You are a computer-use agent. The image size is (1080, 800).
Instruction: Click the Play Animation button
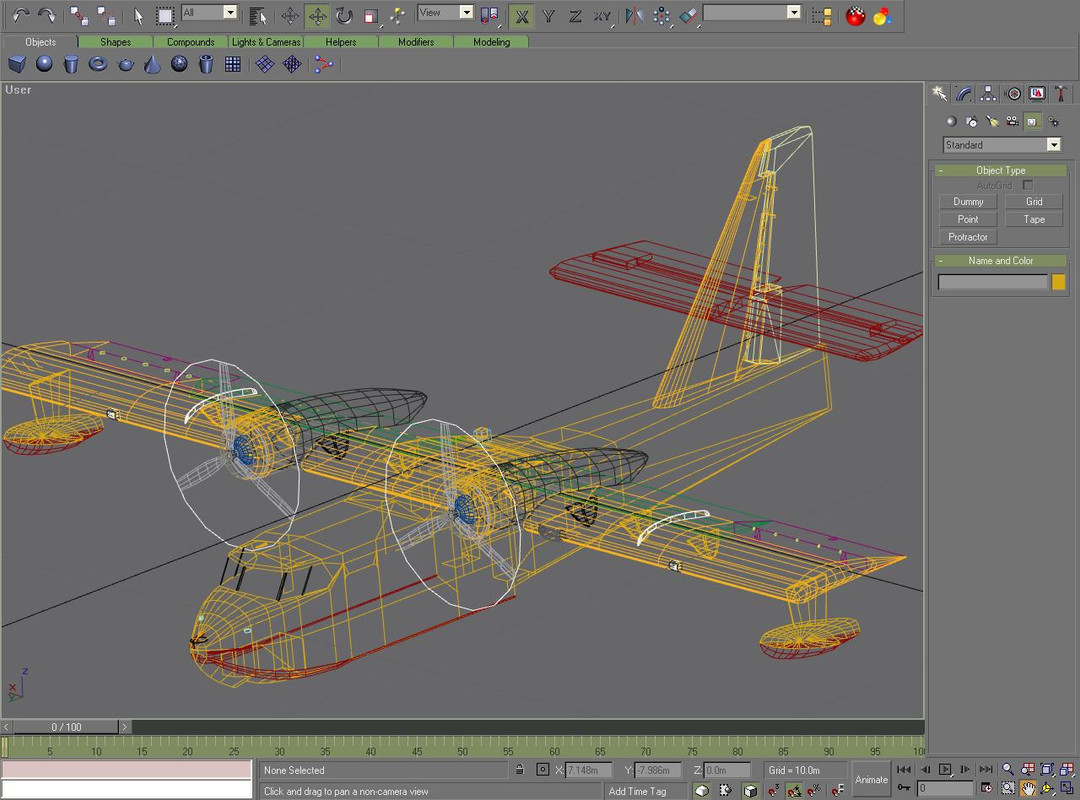pyautogui.click(x=945, y=769)
